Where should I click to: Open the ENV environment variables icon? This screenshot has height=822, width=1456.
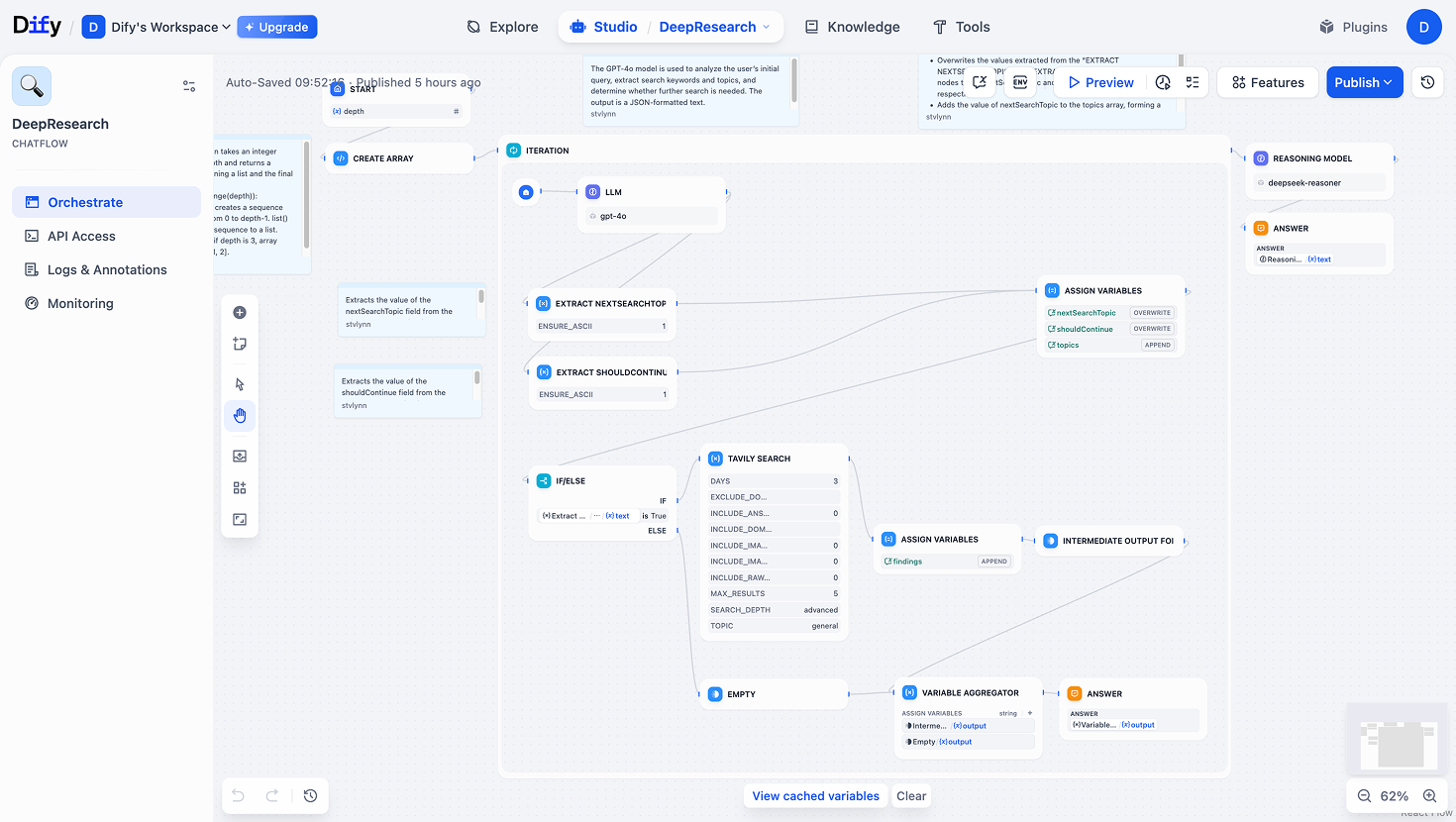coord(1020,82)
